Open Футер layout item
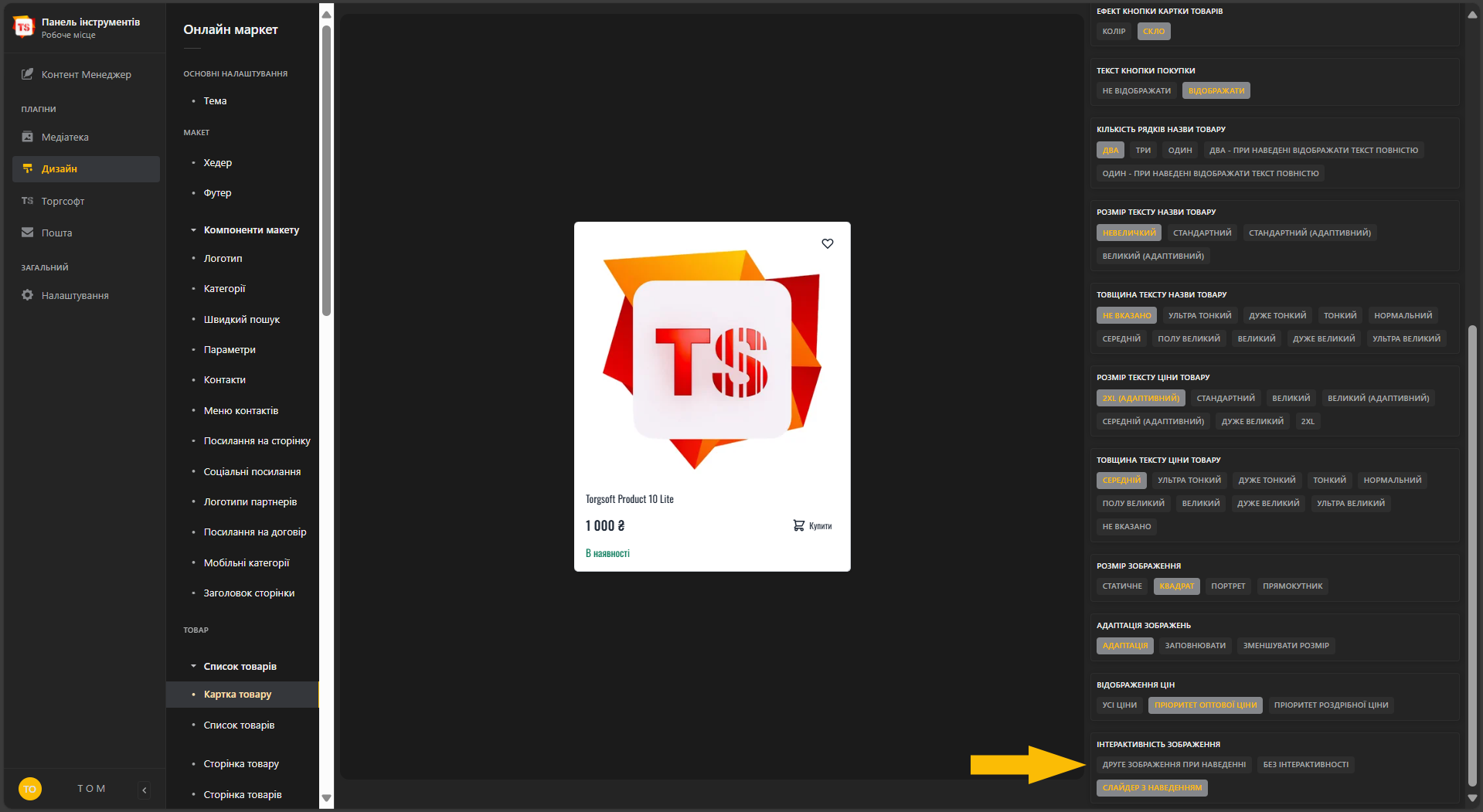 coord(217,193)
